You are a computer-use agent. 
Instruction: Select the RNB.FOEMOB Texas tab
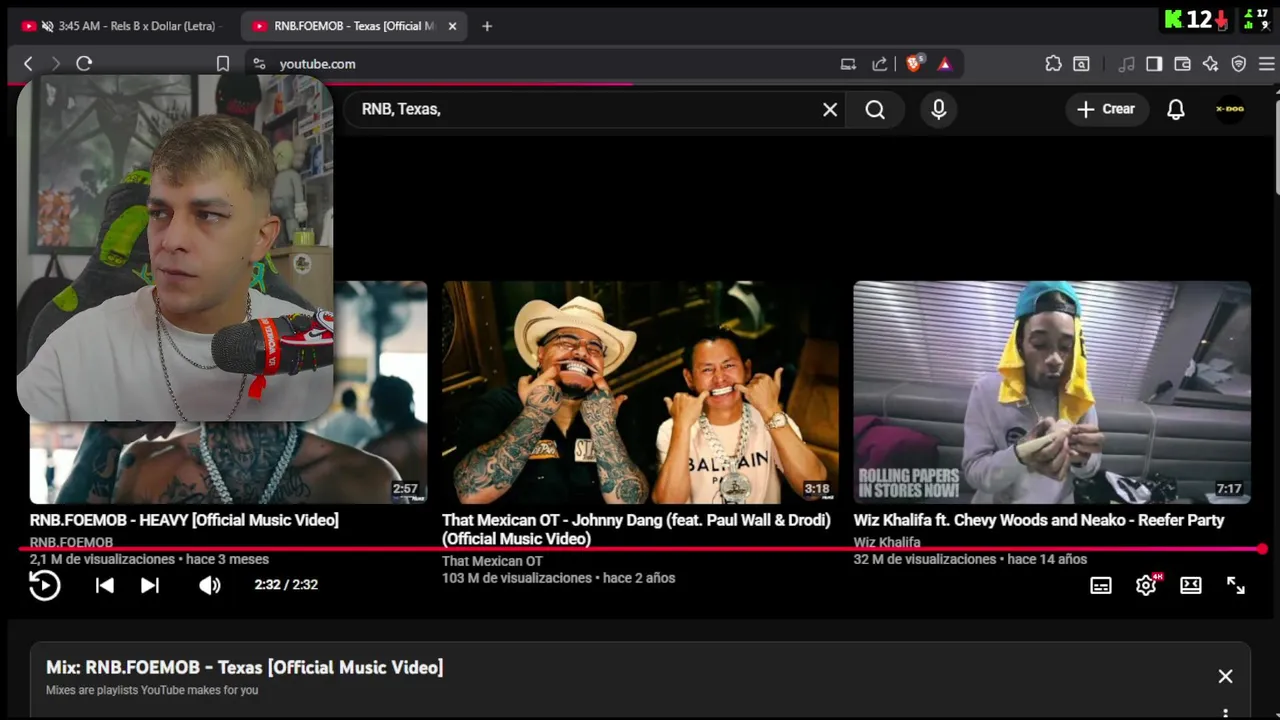pyautogui.click(x=355, y=26)
